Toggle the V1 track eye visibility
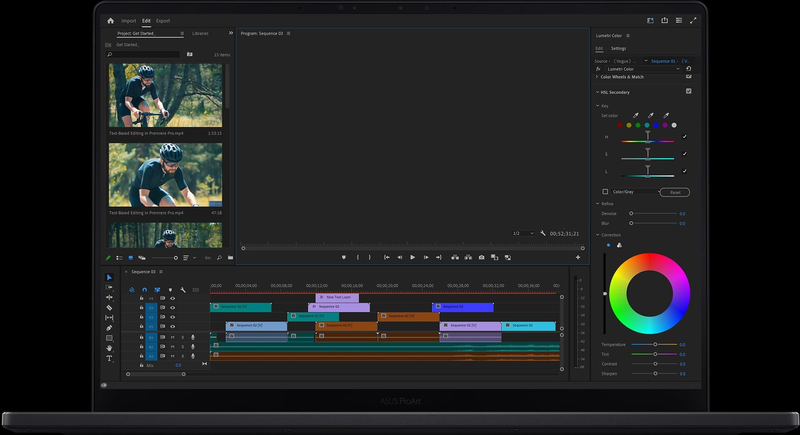This screenshot has height=435, width=800. click(x=172, y=325)
